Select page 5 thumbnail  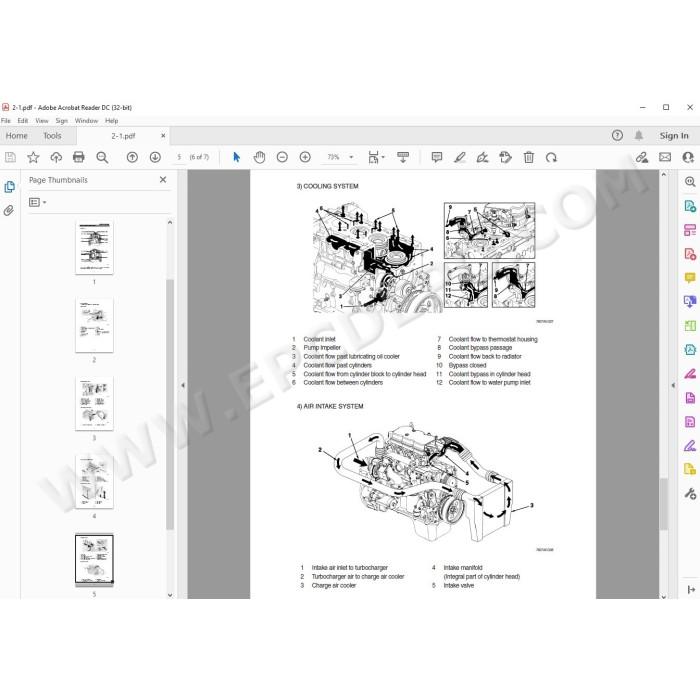pyautogui.click(x=94, y=559)
